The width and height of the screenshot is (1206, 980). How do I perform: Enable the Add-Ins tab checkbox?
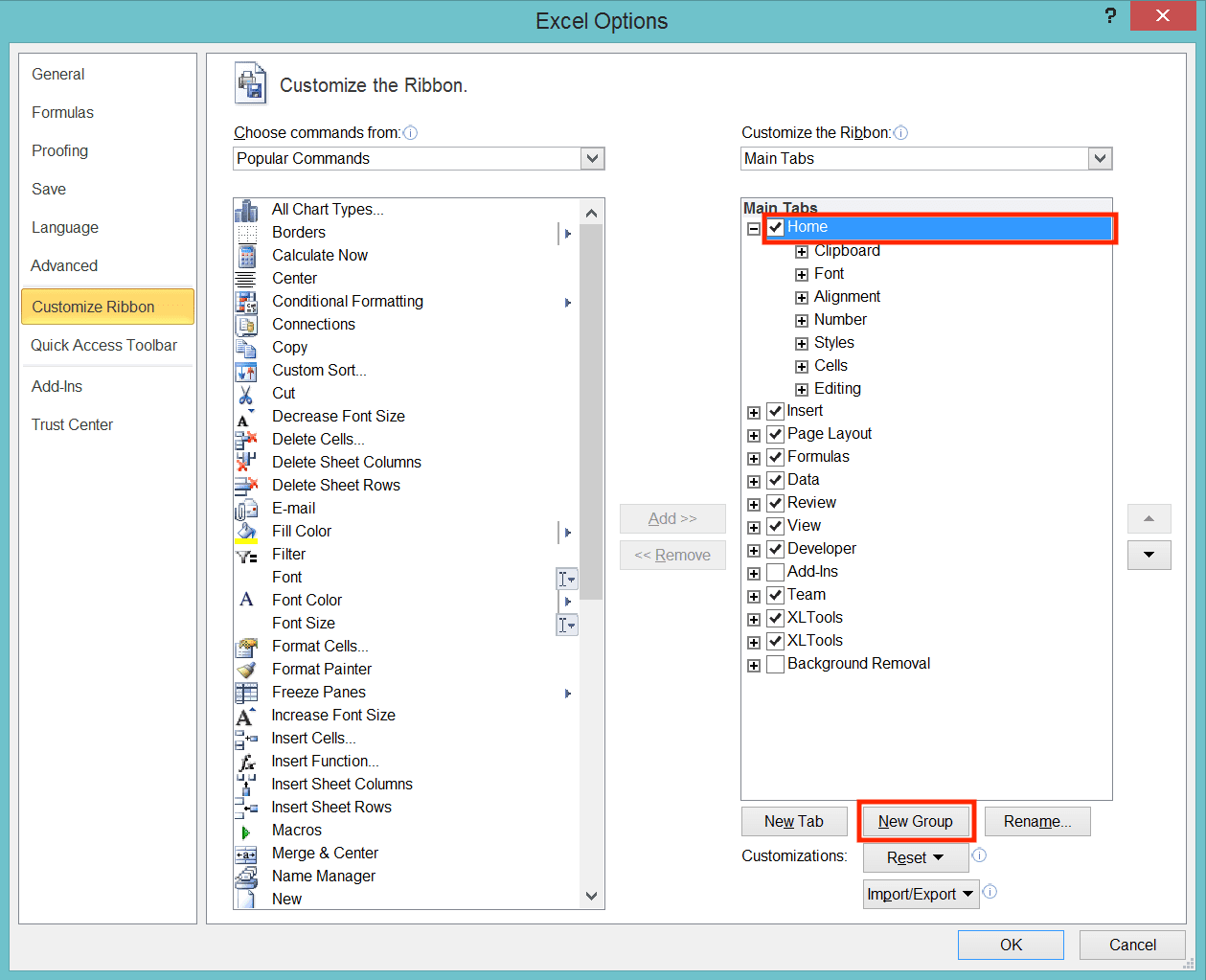[776, 573]
